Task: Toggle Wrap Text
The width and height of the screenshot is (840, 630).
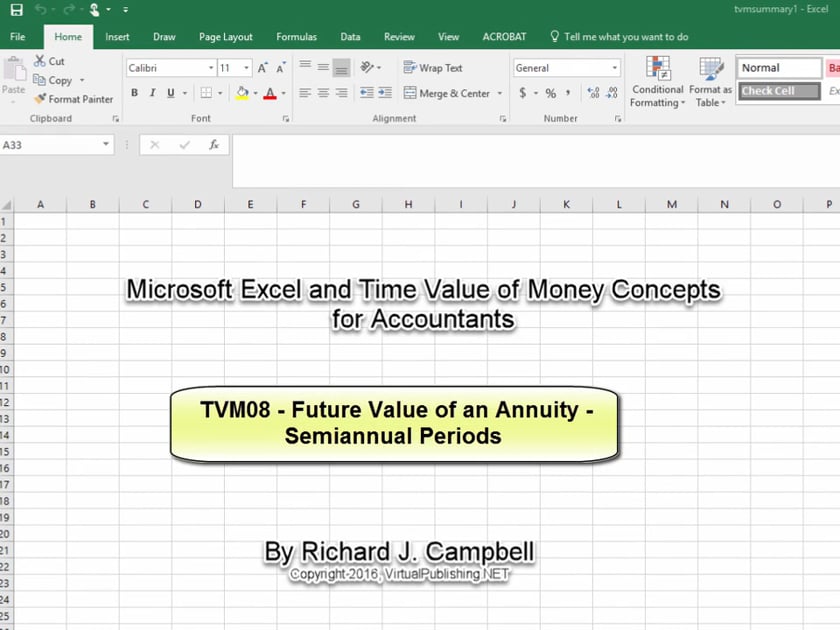Action: [433, 68]
